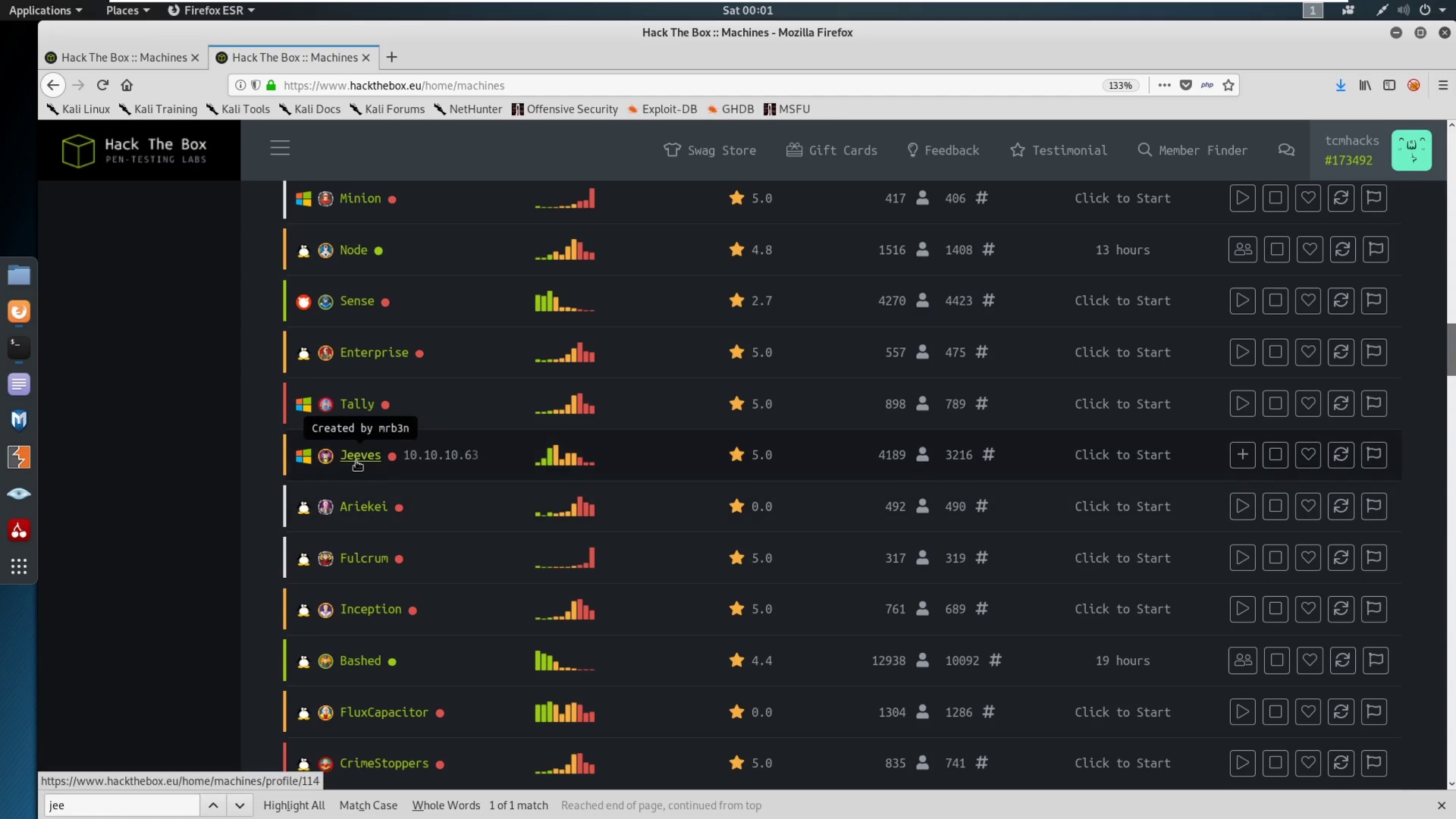Open the Bashed machine profile link
The width and height of the screenshot is (1456, 819).
point(360,661)
